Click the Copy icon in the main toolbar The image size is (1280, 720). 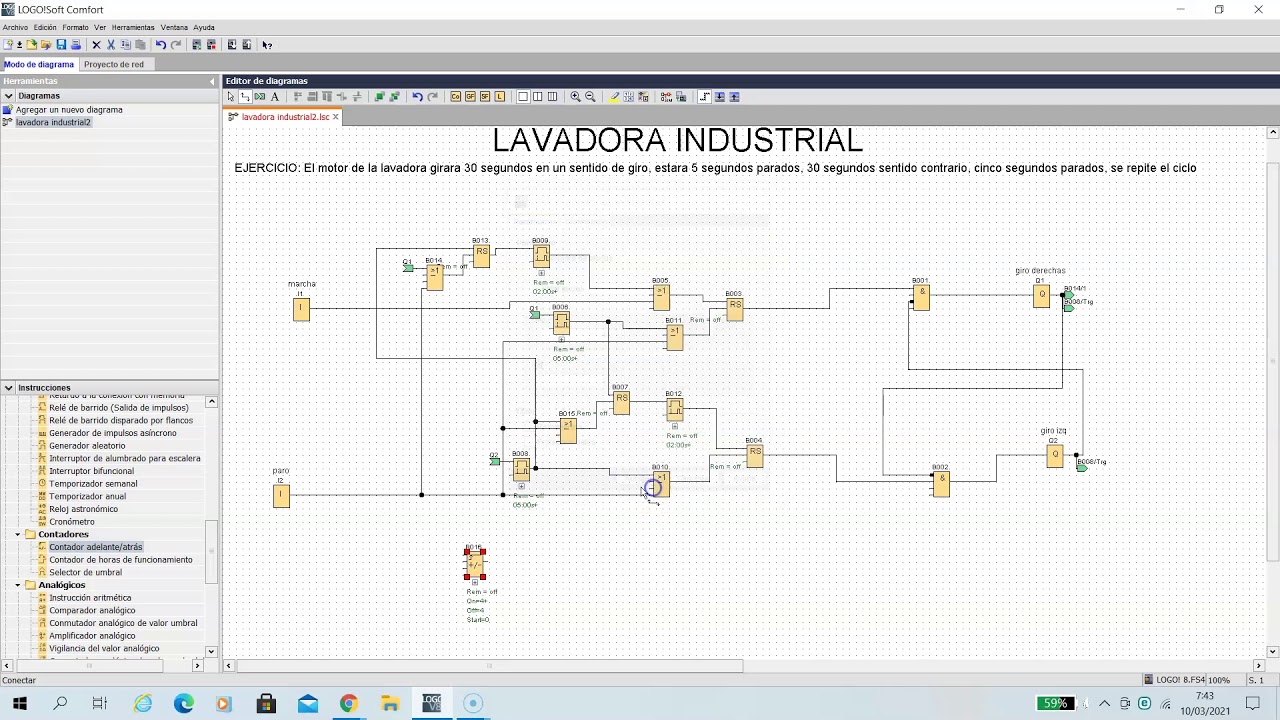[x=126, y=45]
